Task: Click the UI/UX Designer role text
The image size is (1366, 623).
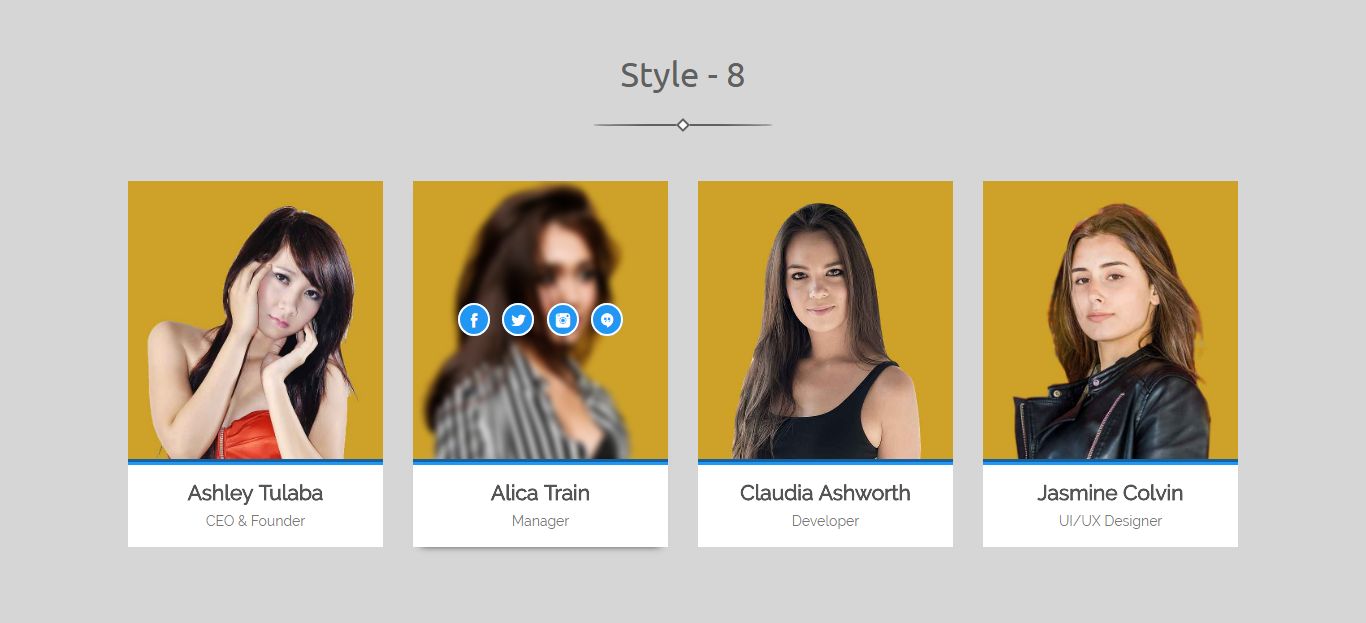Action: (x=1110, y=521)
